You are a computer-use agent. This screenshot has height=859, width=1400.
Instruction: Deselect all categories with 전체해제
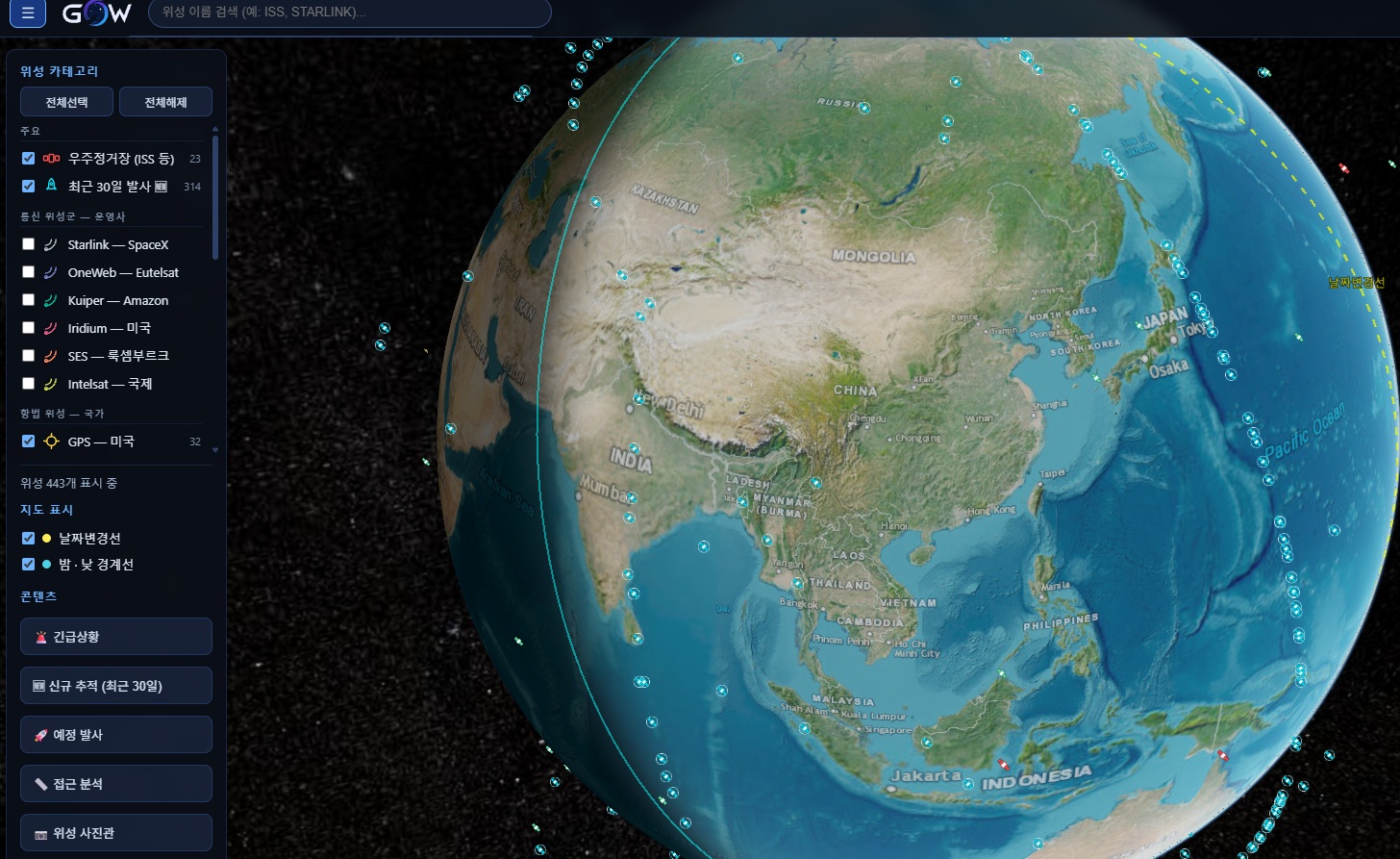pyautogui.click(x=165, y=102)
